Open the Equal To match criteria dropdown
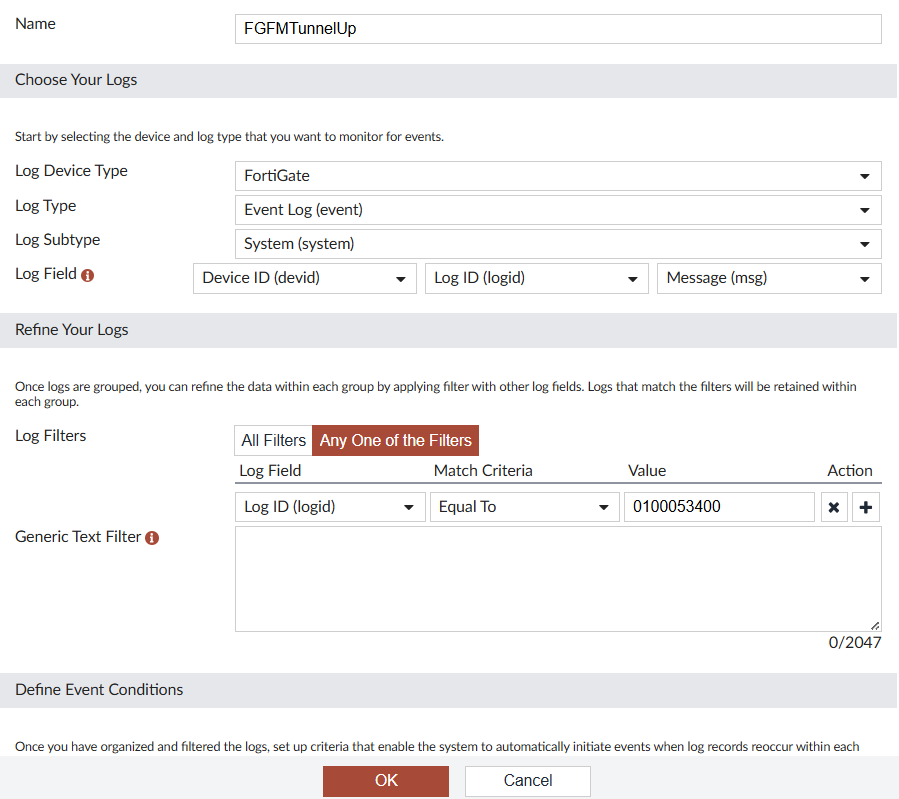 pos(525,507)
